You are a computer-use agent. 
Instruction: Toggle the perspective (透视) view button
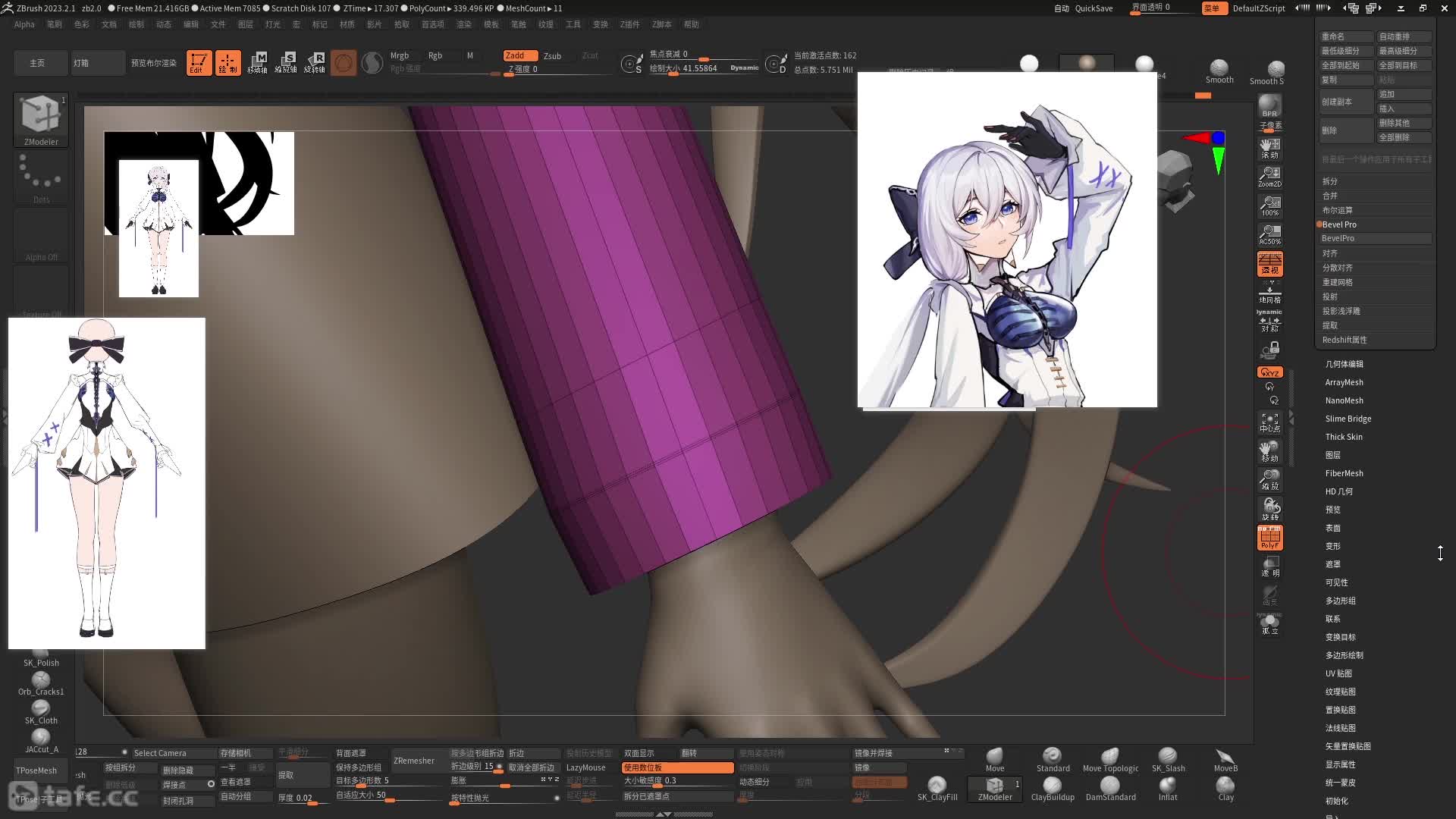1269,264
